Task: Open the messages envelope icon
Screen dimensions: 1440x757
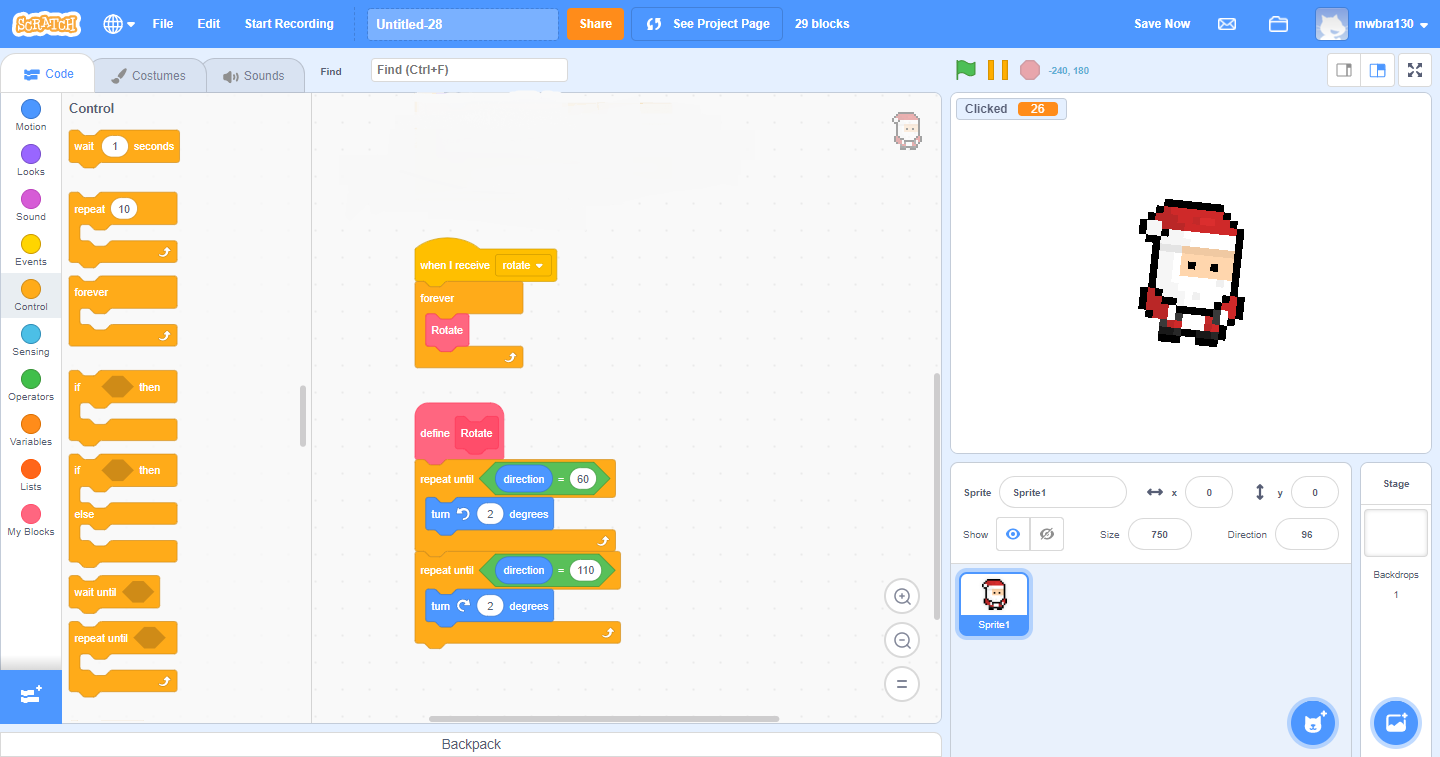Action: [1227, 24]
